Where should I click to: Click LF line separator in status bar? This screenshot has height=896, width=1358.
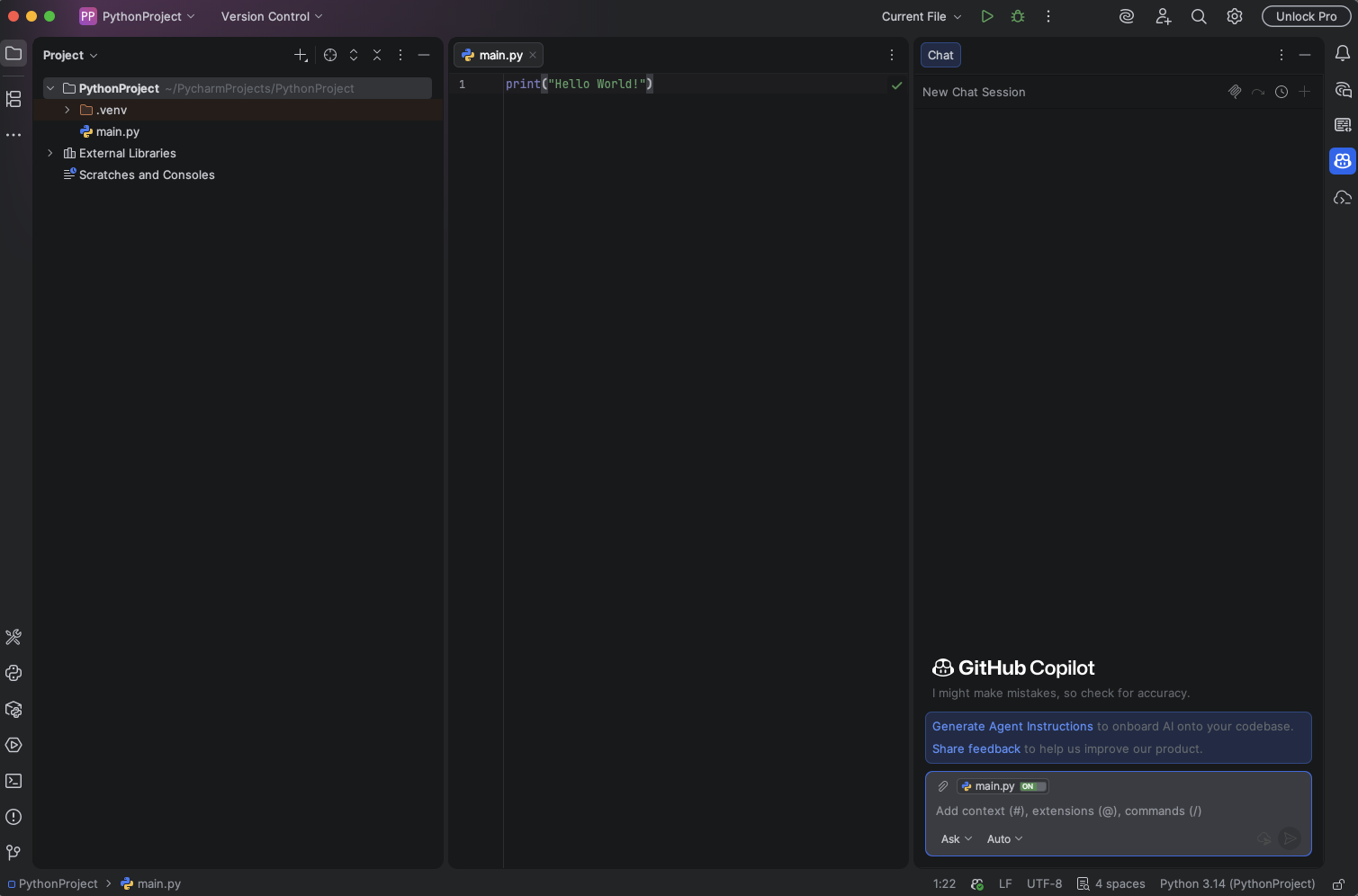[1005, 884]
